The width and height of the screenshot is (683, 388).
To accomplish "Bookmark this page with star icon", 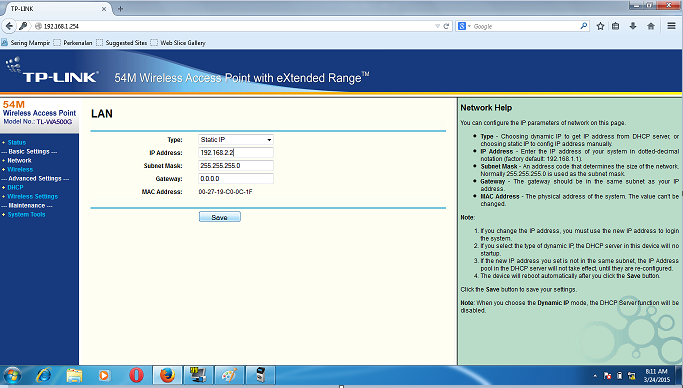I will click(x=600, y=26).
